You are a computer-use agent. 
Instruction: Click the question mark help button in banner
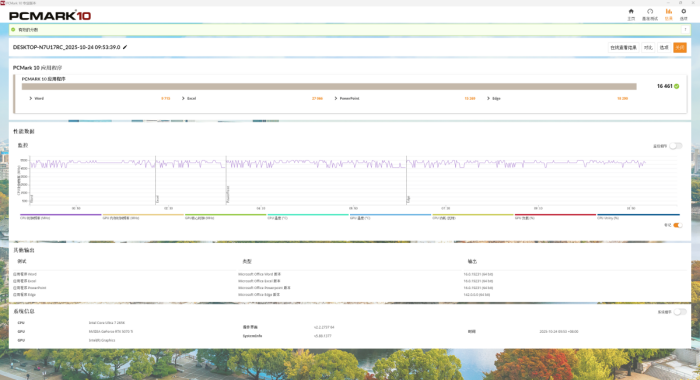pos(685,29)
